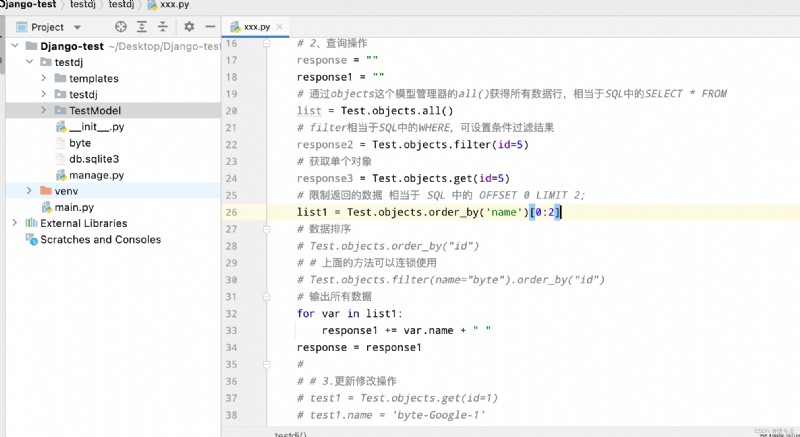This screenshot has width=800, height=437.
Task: Click xxx.py in the breadcrumb path
Action: [x=174, y=5]
